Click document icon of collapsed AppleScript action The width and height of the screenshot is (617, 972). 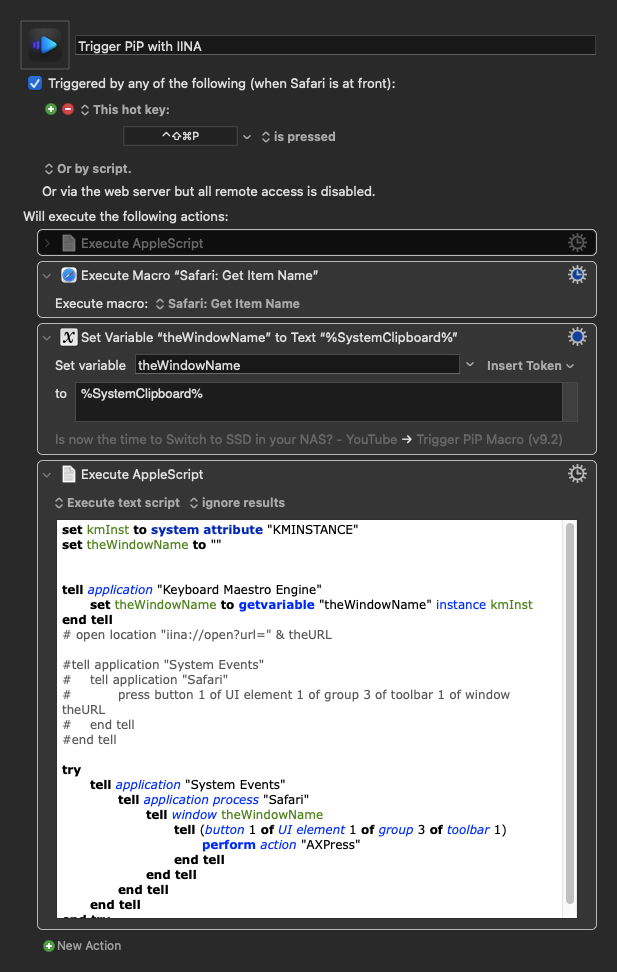point(69,243)
